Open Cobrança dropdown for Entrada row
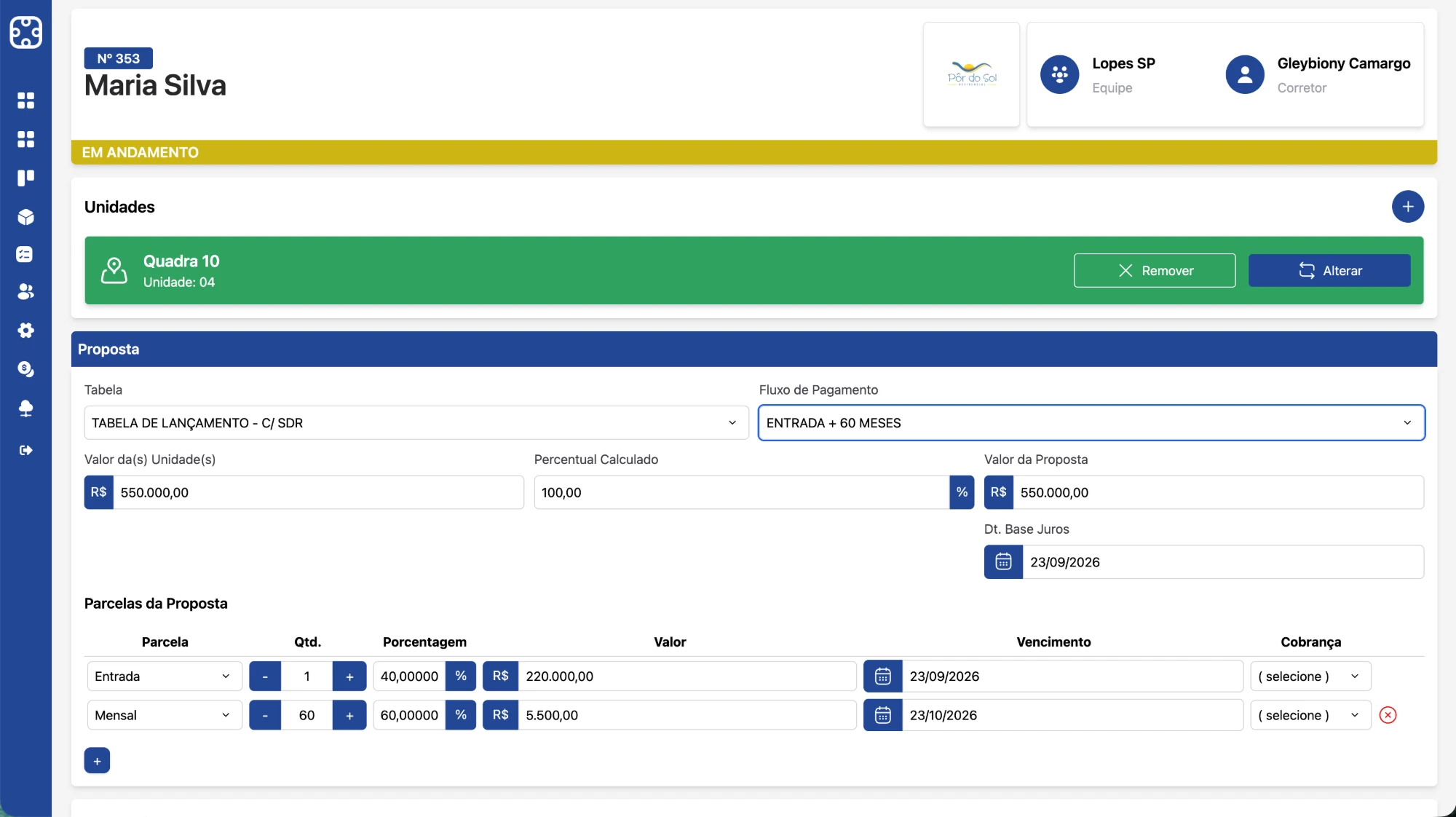The height and width of the screenshot is (817, 1456). 1310,676
